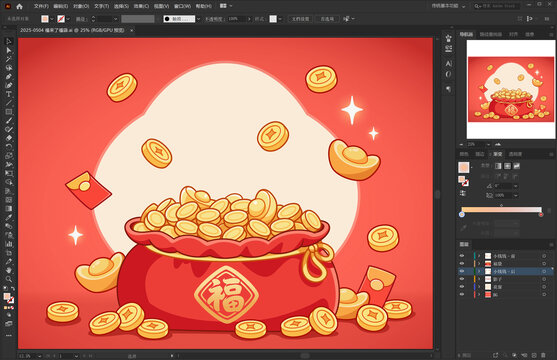Image resolution: width=557 pixels, height=360 pixels.
Task: Click the Delete layer trash icon
Action: click(x=543, y=355)
